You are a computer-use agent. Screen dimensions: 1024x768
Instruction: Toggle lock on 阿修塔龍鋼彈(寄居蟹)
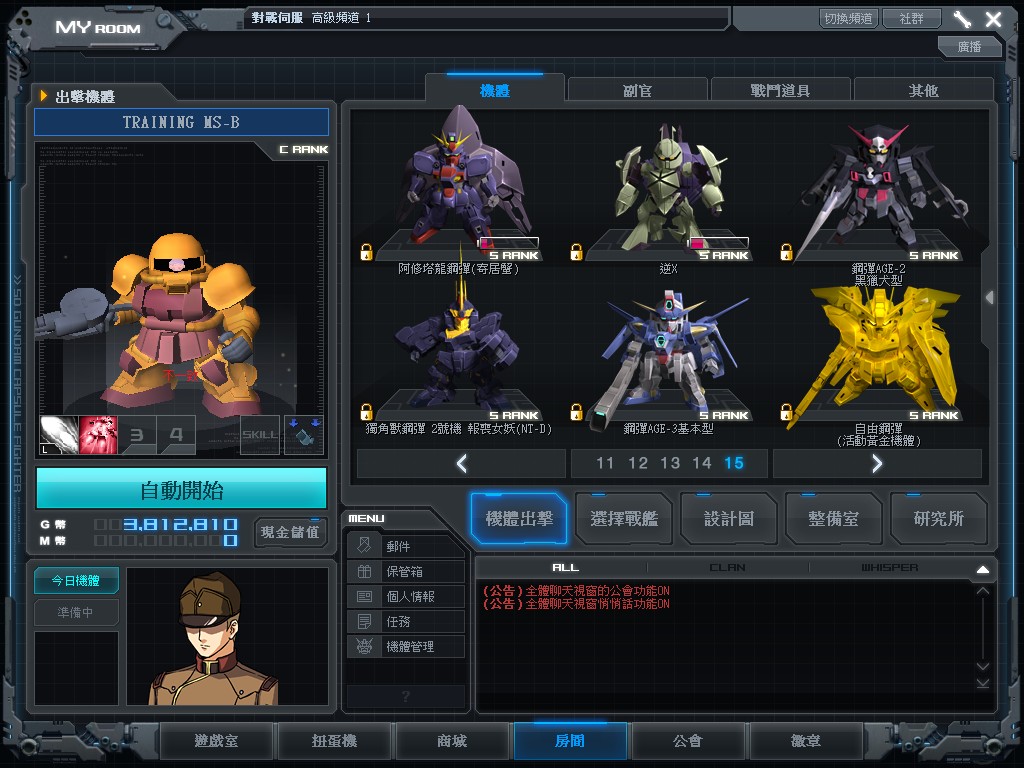point(366,252)
